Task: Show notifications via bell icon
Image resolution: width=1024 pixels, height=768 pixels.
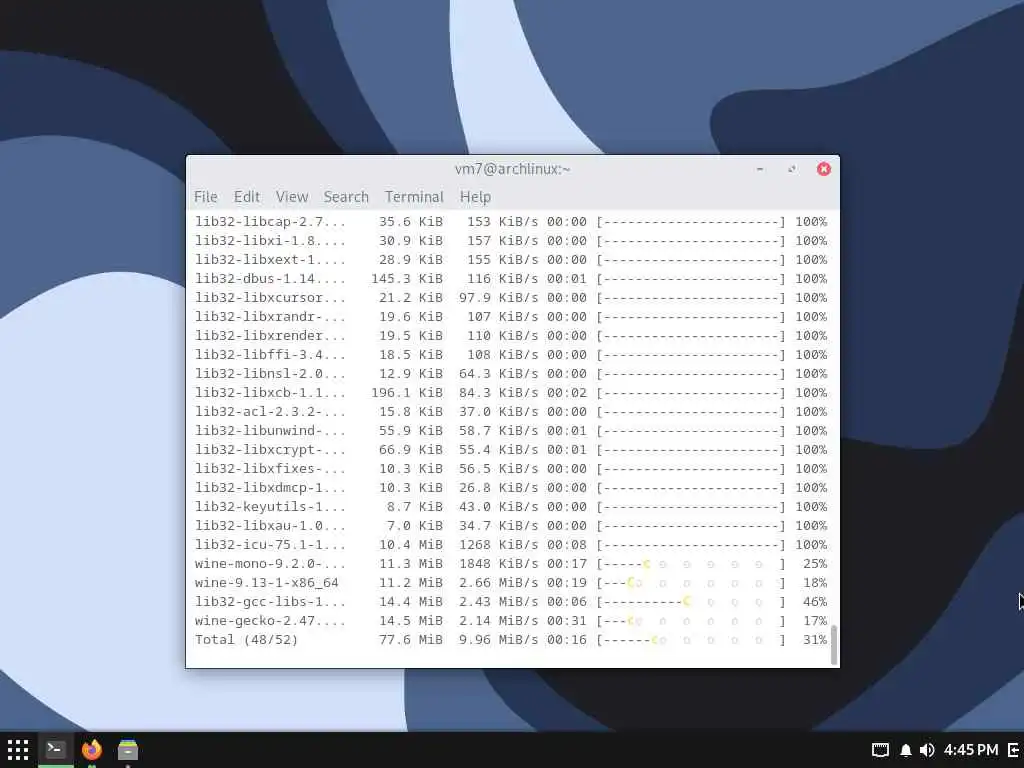Action: pyautogui.click(x=906, y=750)
